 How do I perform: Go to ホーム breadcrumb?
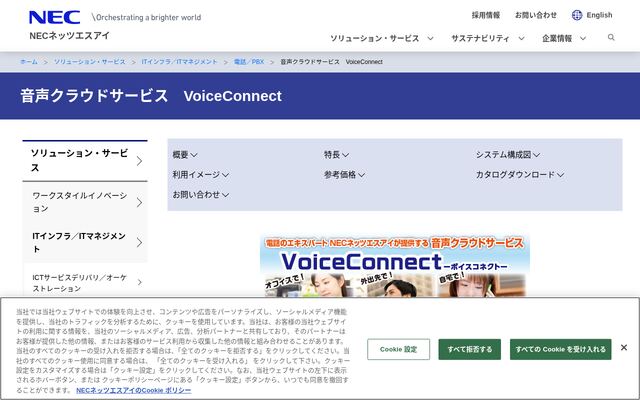29,62
